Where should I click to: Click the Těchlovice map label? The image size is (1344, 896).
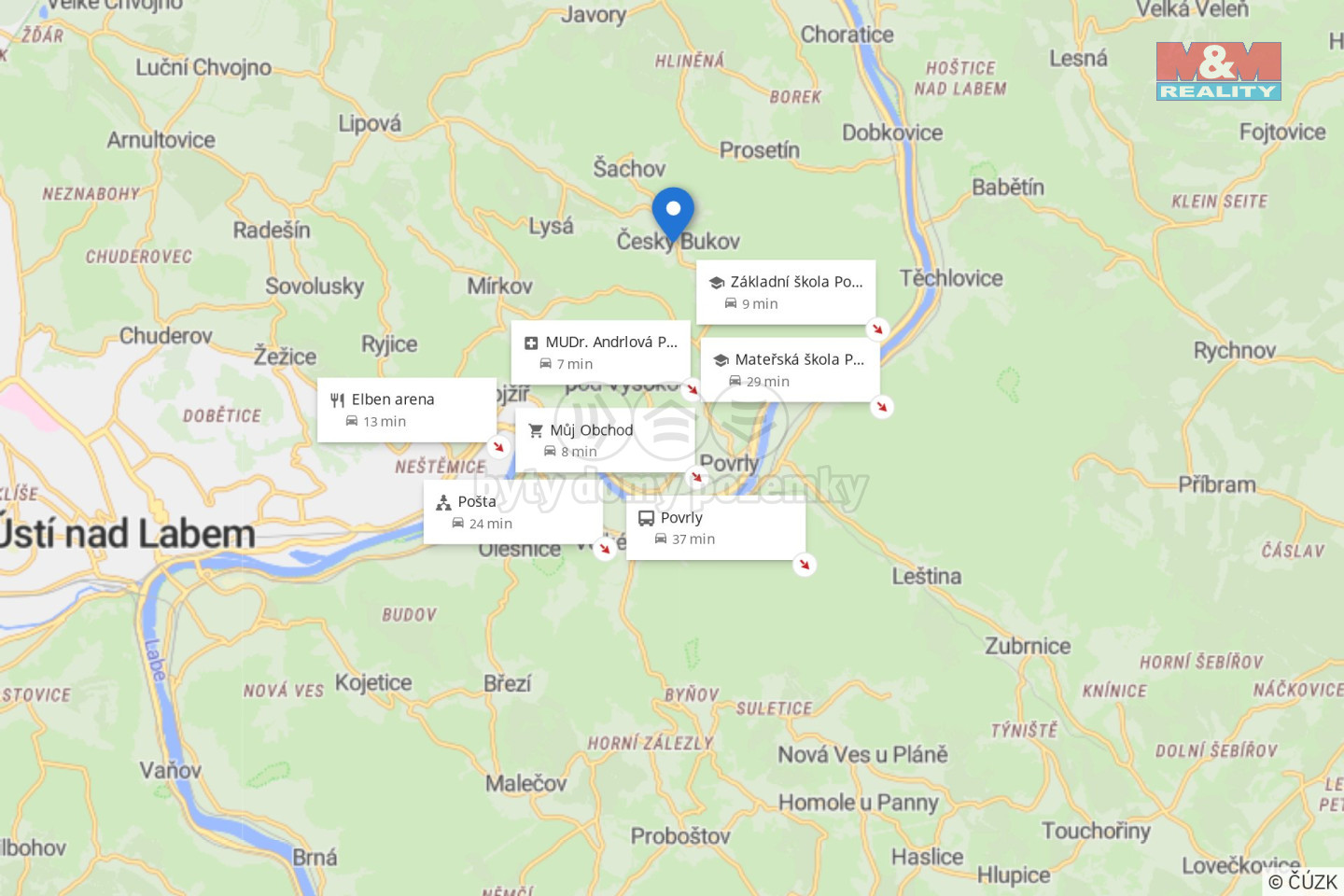pyautogui.click(x=951, y=278)
